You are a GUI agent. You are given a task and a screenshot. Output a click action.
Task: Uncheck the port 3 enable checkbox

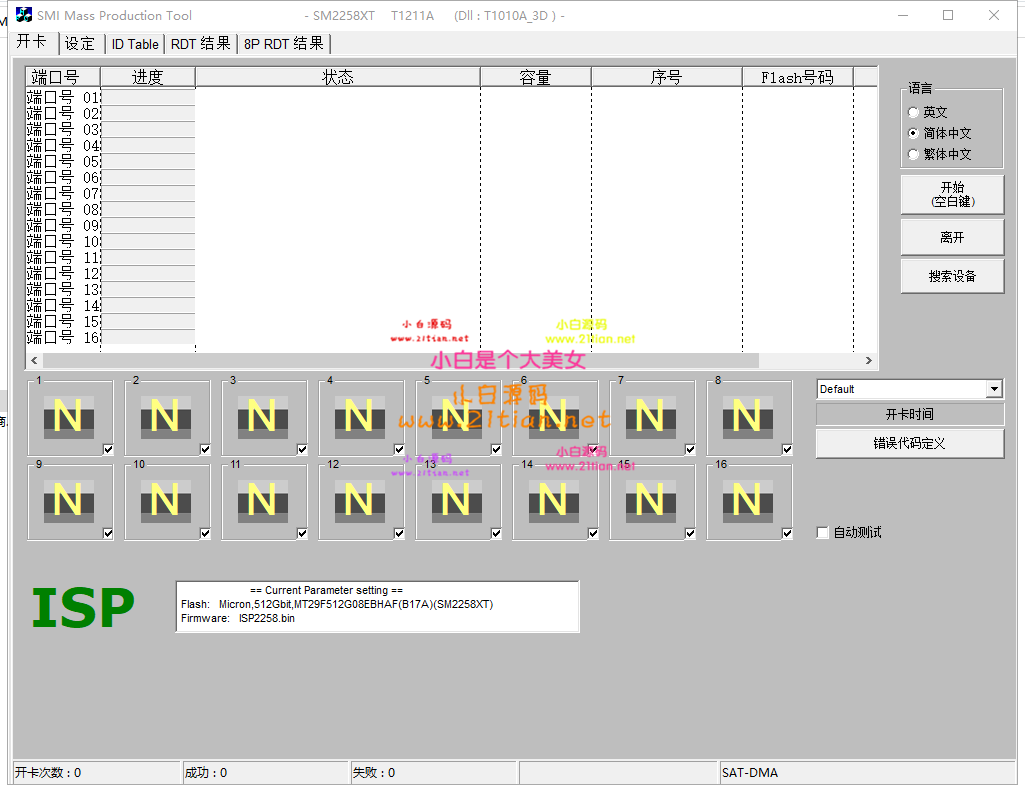[302, 450]
